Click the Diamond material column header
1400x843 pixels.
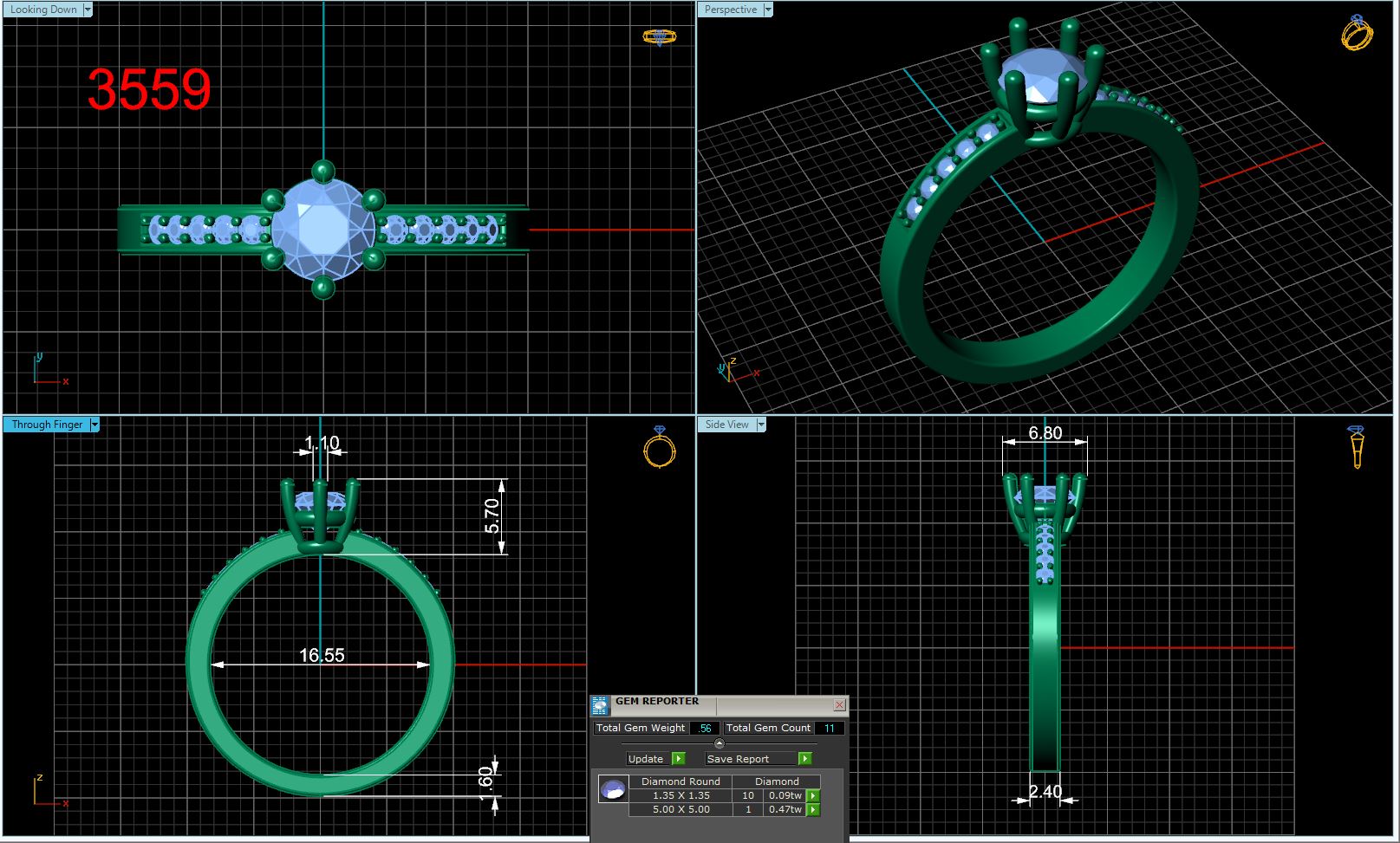pos(777,781)
